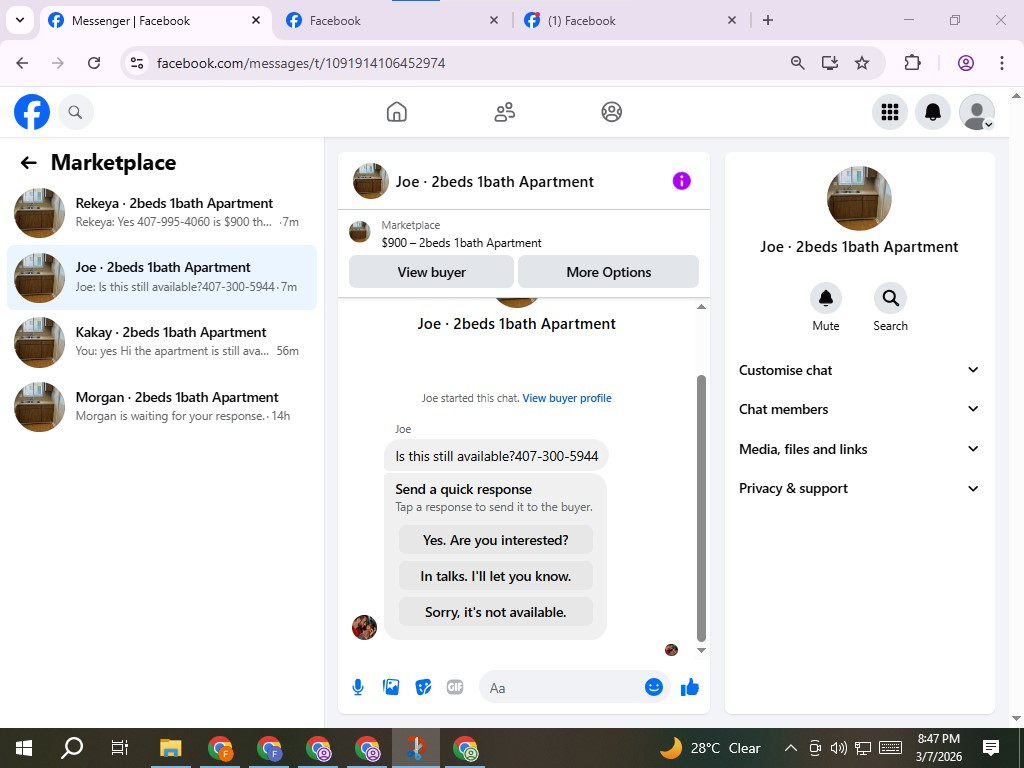1024x768 pixels.
Task: Open the tab search dropdown arrow
Action: click(x=20, y=20)
